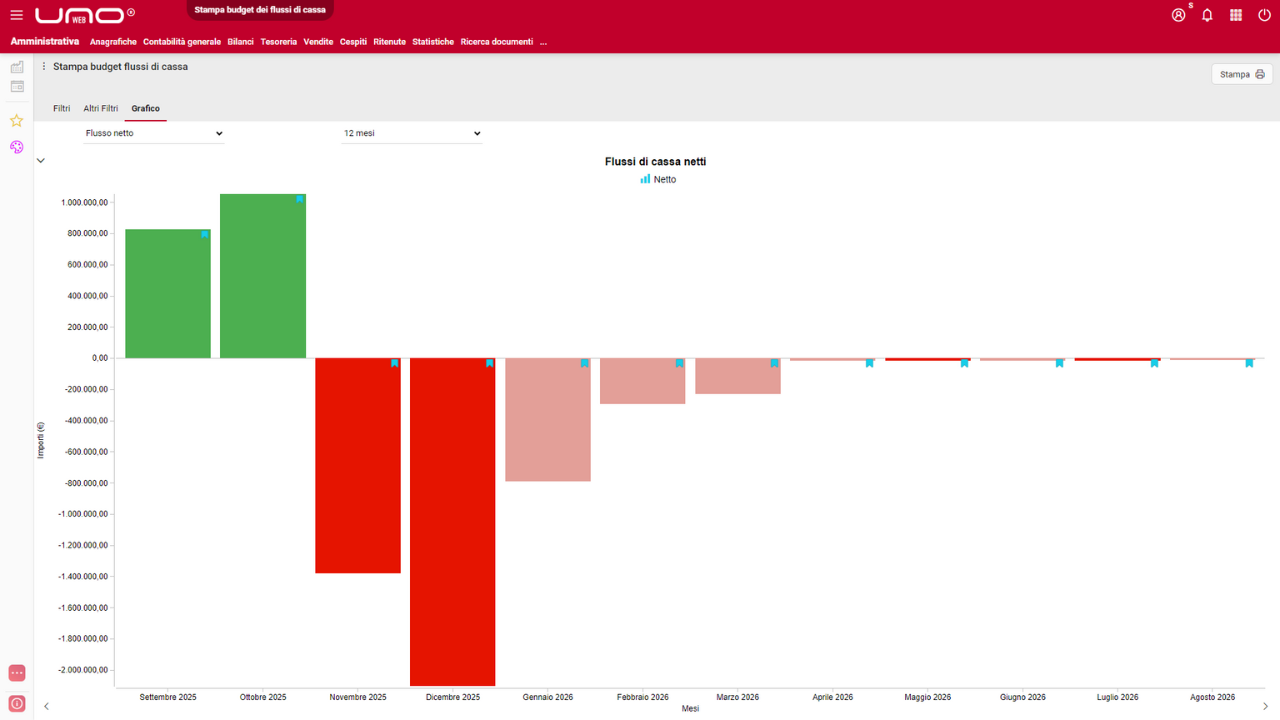Open the hamburger main menu
Screen dimensions: 1280x720
tap(16, 15)
